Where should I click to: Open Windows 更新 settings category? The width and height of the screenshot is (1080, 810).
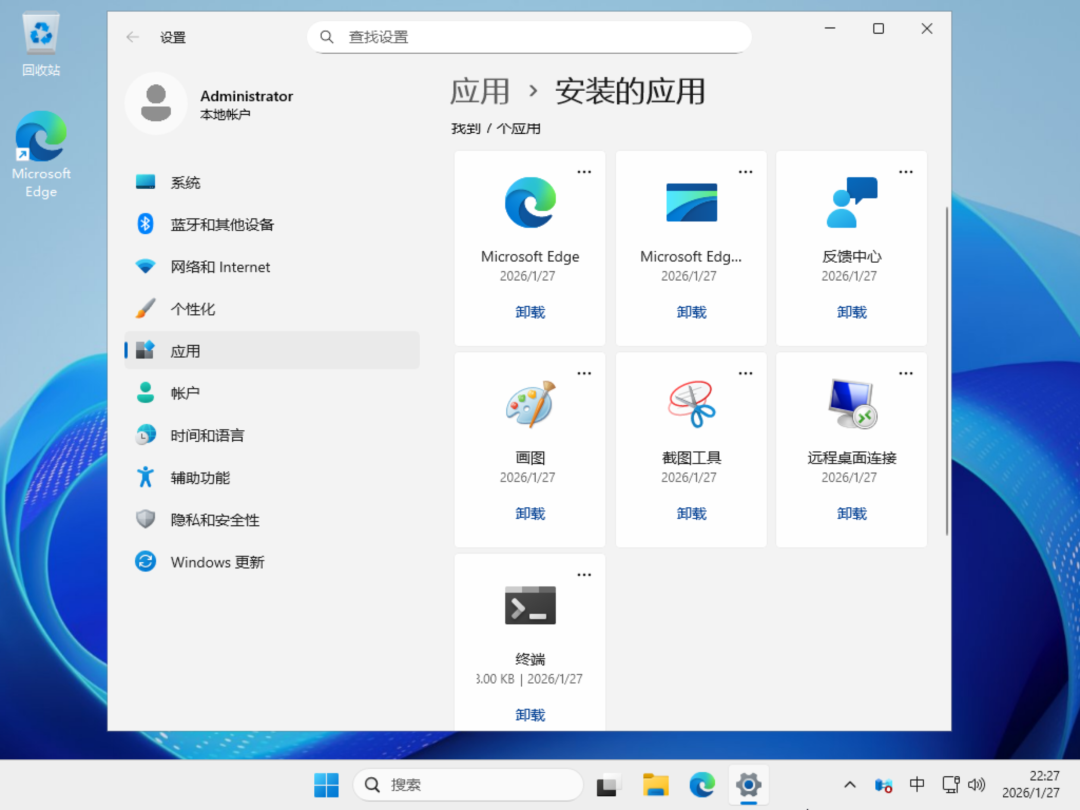click(272, 562)
